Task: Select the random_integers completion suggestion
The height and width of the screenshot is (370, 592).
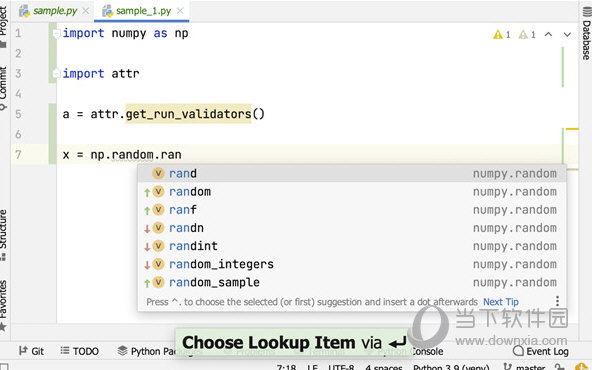Action: 352,264
